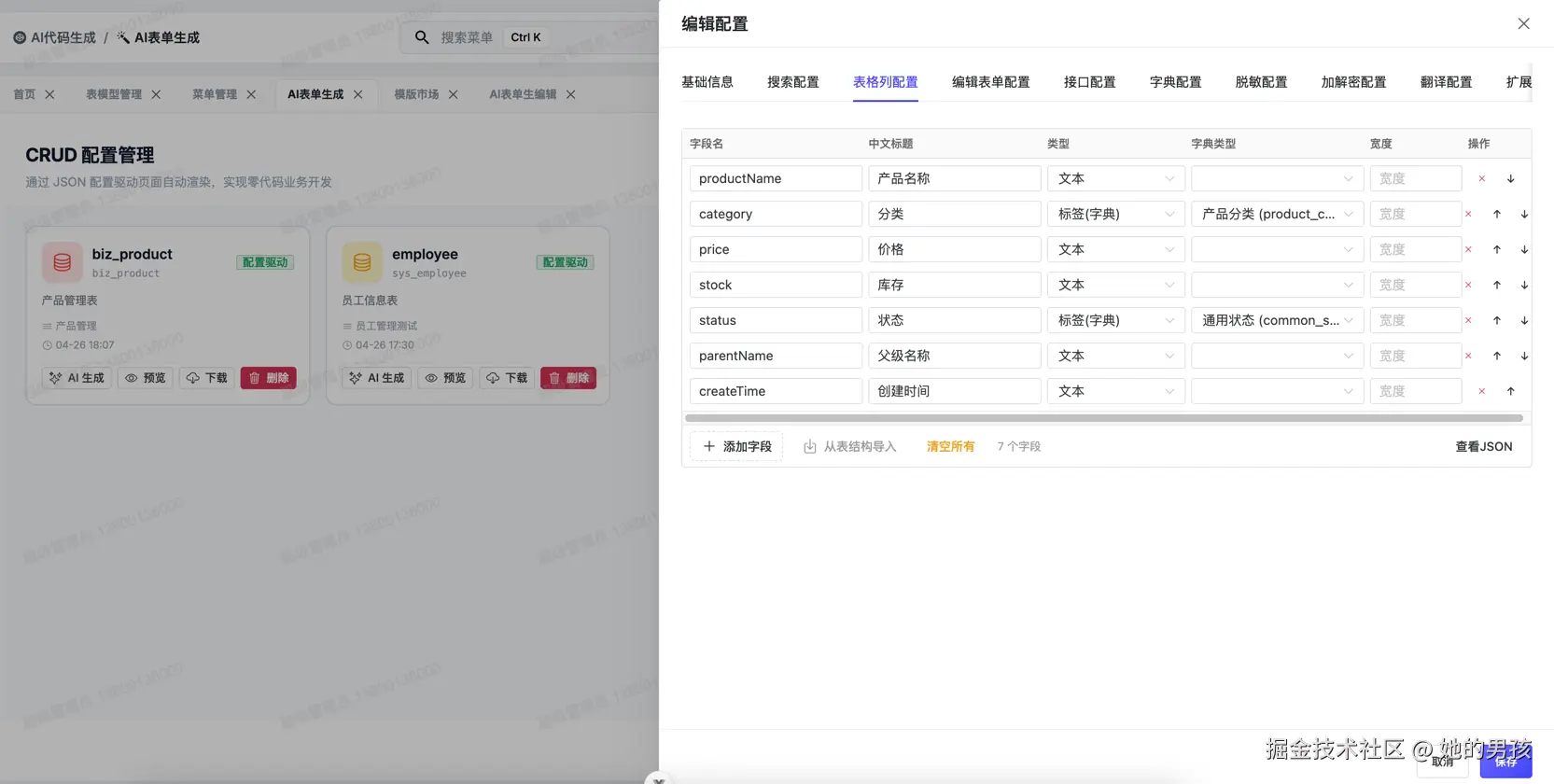Click width input for stock row
This screenshot has width=1554, height=784.
(1415, 285)
